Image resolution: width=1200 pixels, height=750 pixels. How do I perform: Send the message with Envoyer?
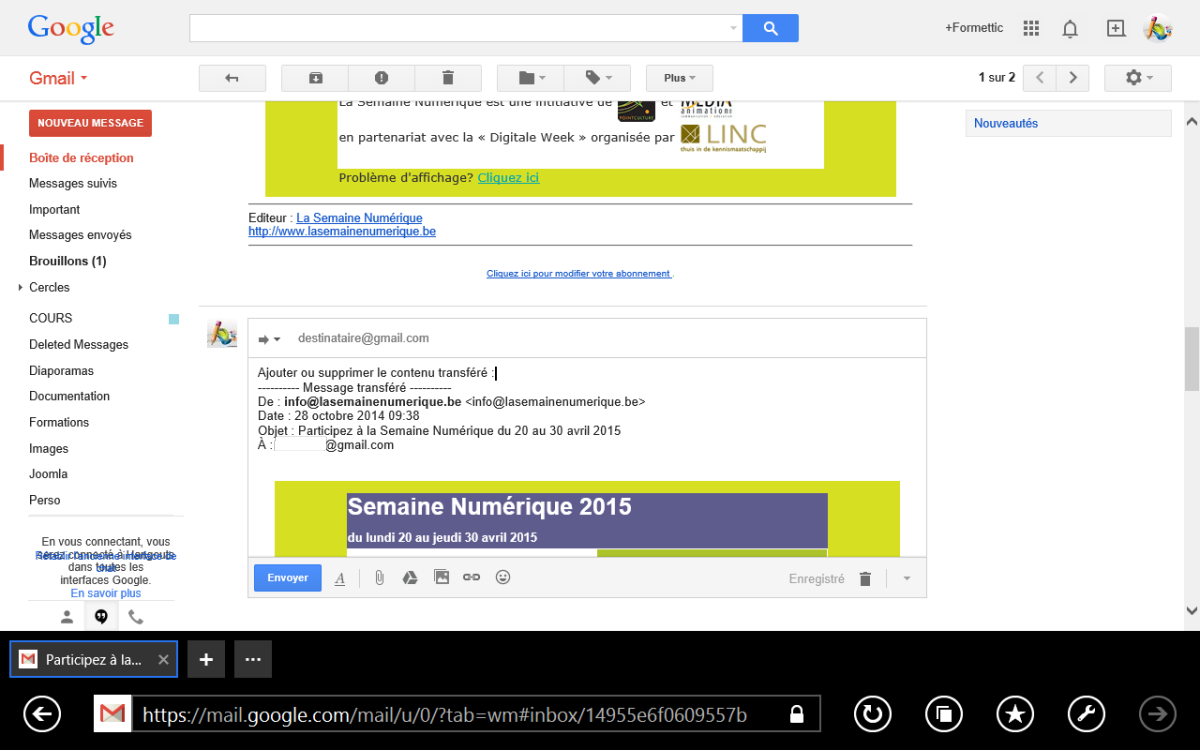pyautogui.click(x=288, y=578)
